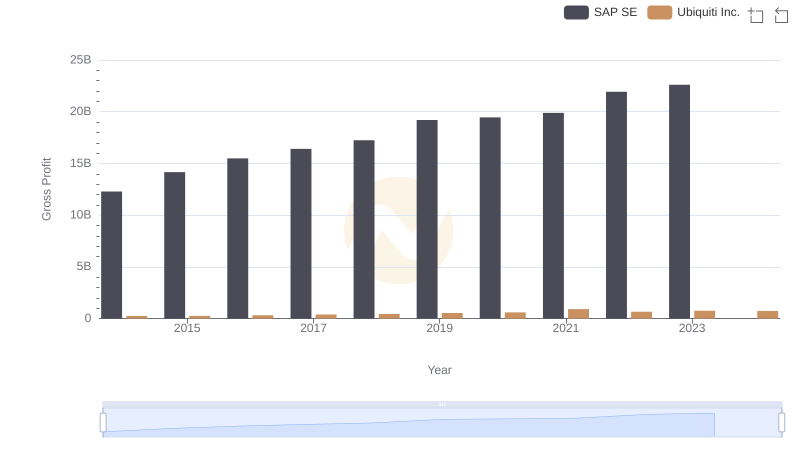Viewport: 800px width, 461px height.
Task: Click the right handle of the zoom slider
Action: (x=781, y=423)
